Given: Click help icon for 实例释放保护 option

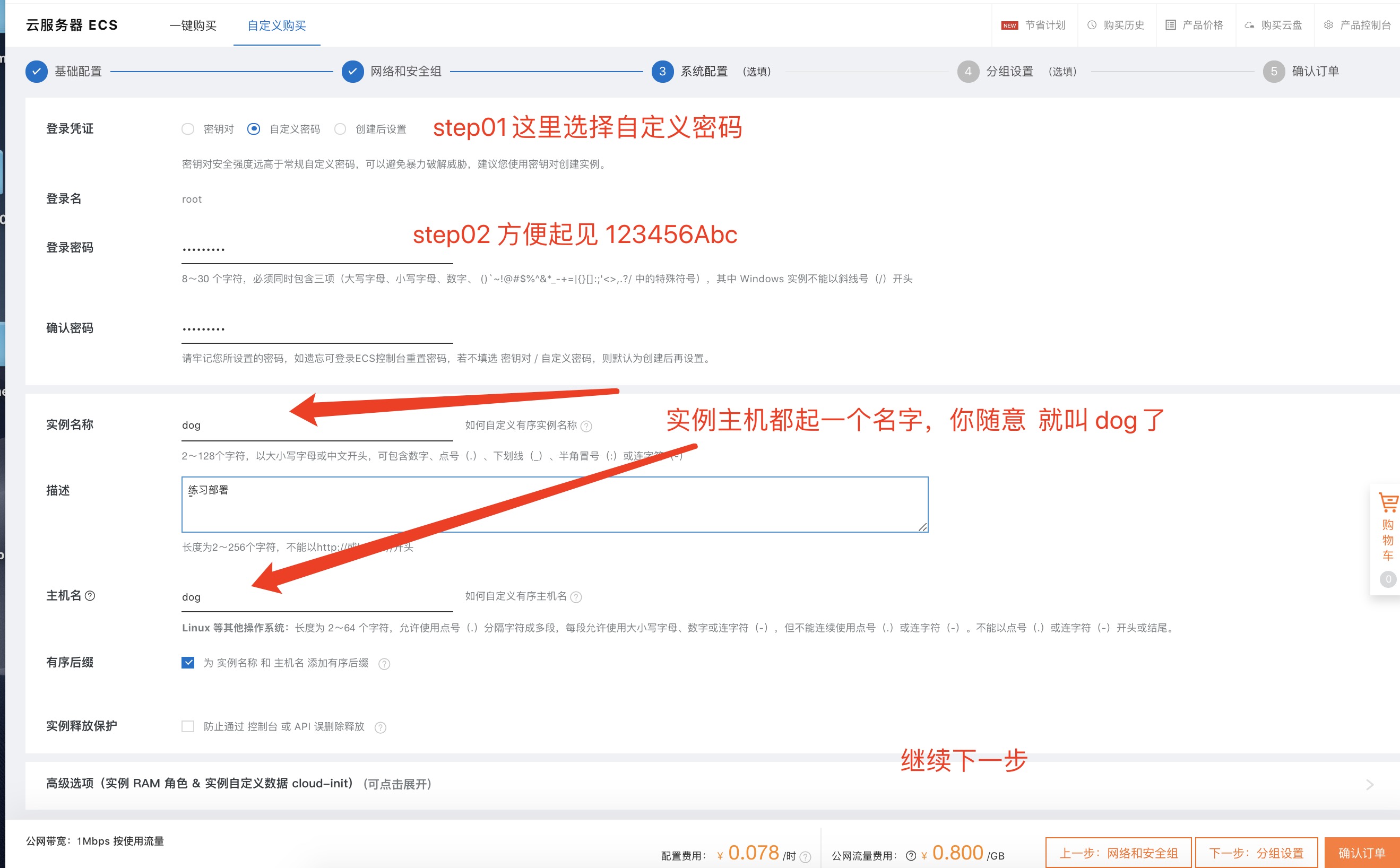Looking at the screenshot, I should click(380, 727).
